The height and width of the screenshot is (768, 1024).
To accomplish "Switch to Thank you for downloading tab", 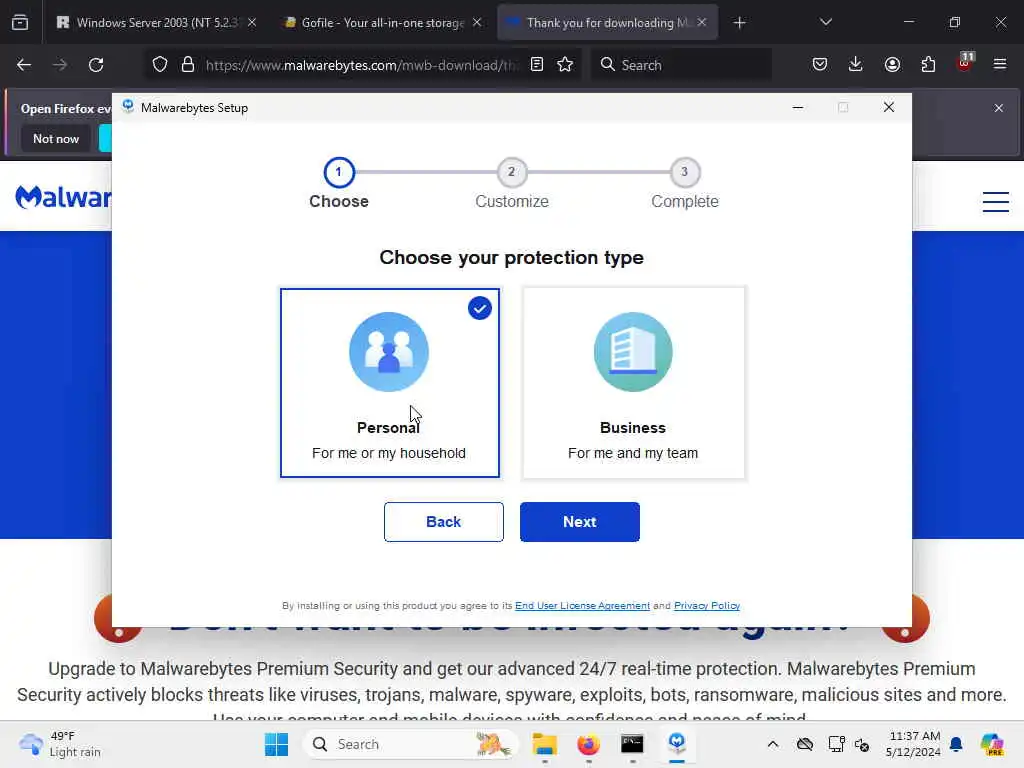I will (x=607, y=23).
